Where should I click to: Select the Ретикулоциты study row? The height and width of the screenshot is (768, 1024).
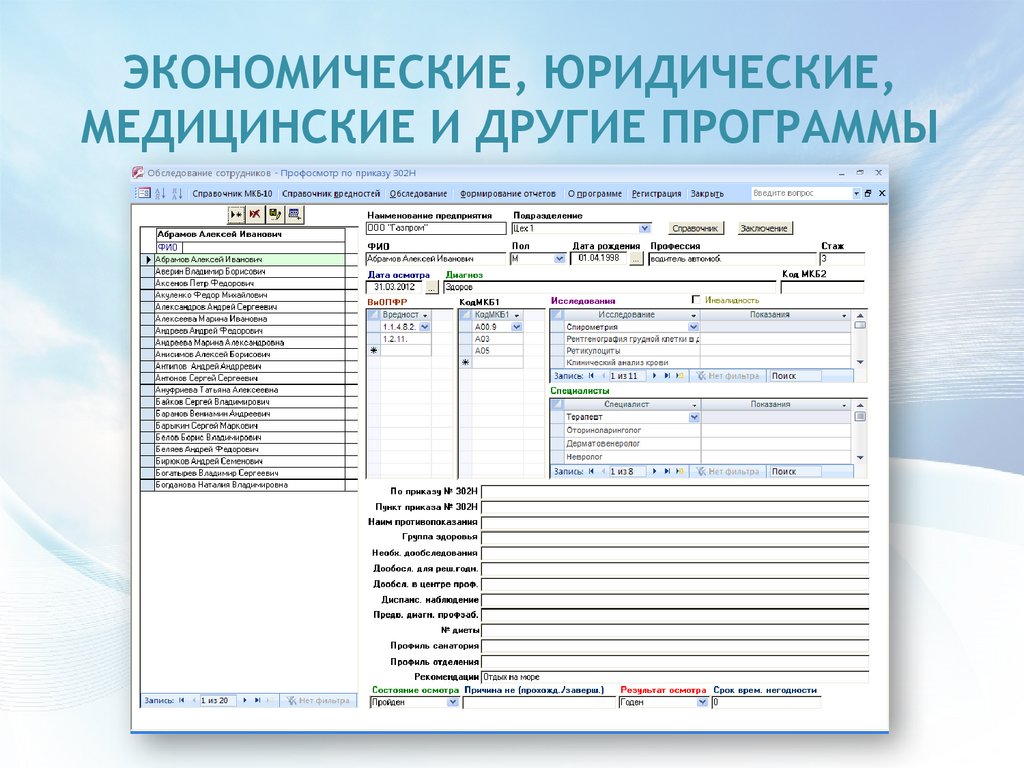click(x=632, y=351)
